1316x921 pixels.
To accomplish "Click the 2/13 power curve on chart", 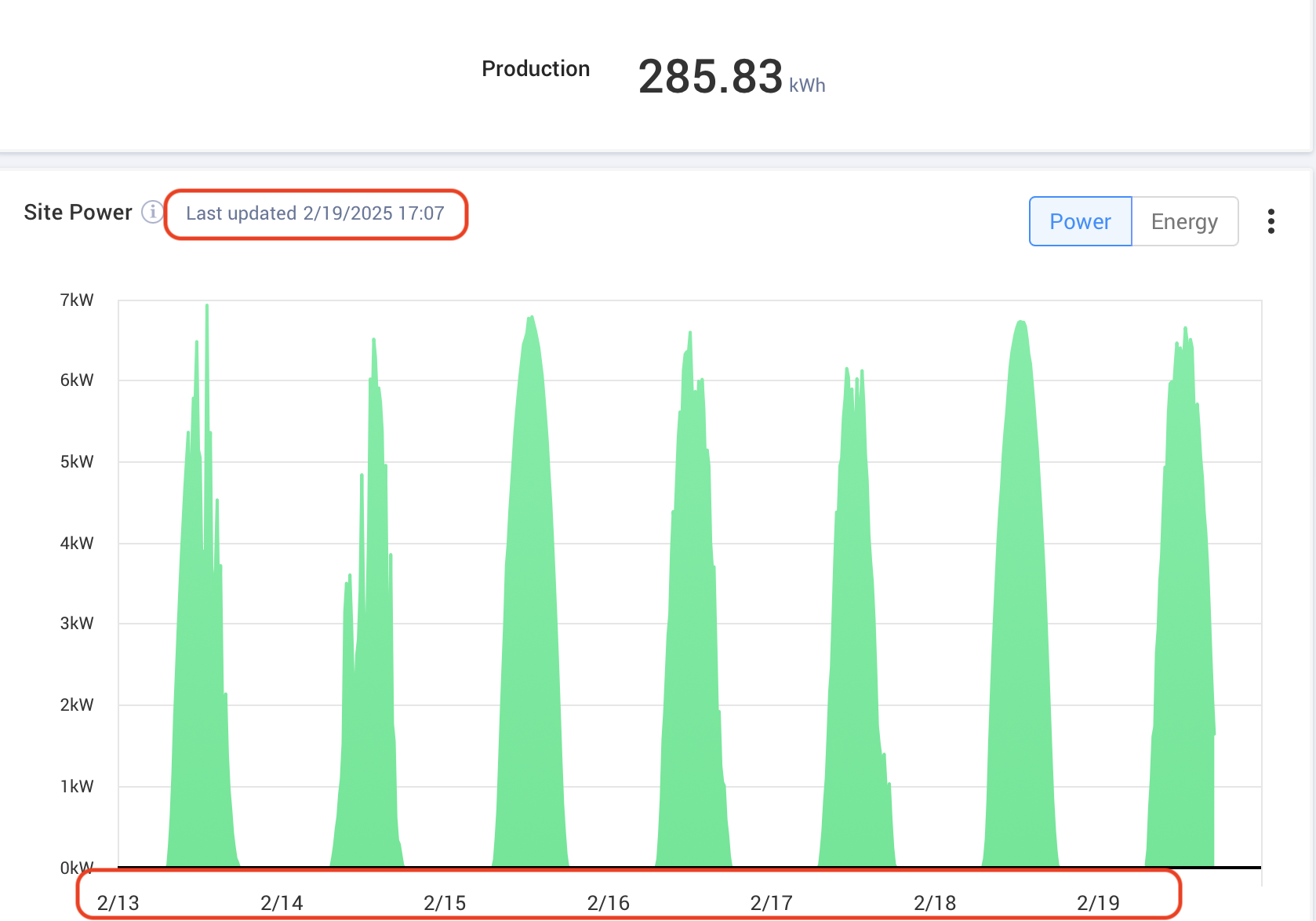I will click(x=200, y=667).
